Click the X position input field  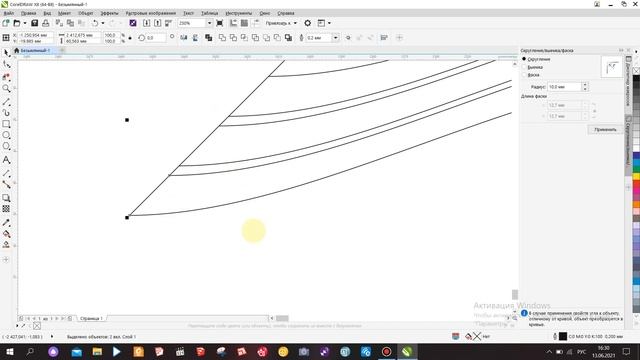pos(36,35)
